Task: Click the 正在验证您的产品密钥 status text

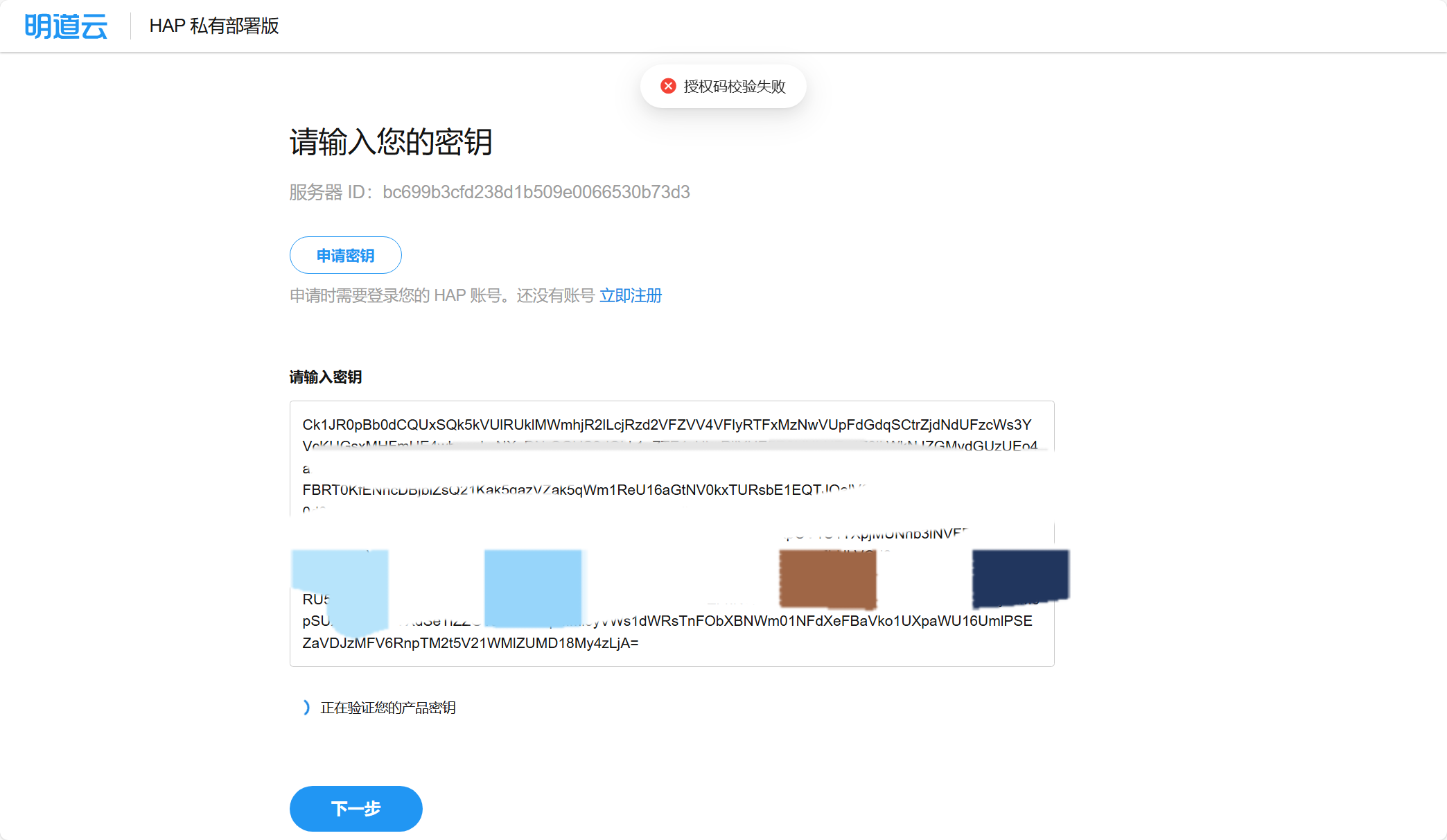Action: pos(388,708)
